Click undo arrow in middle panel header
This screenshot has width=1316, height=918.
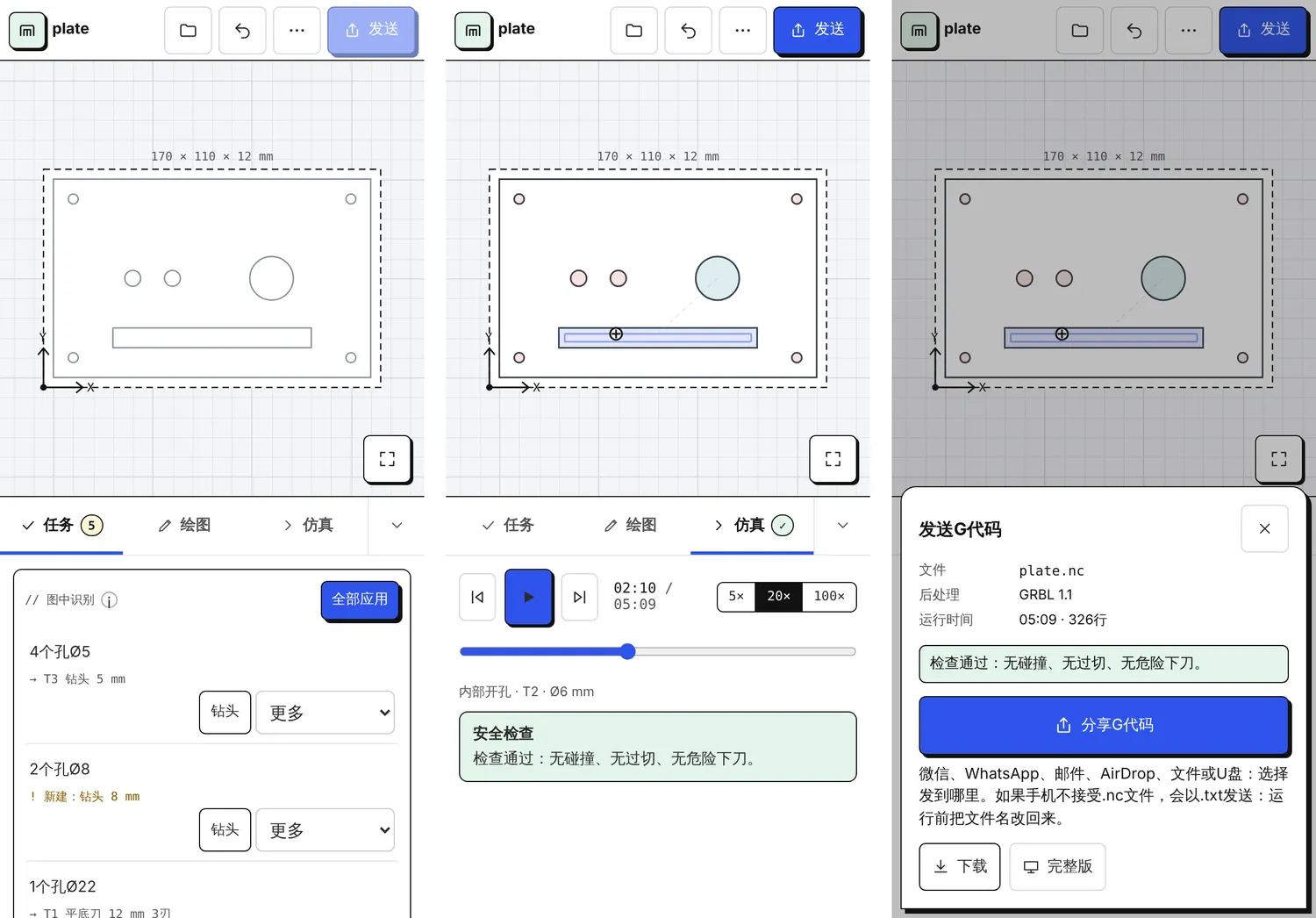(689, 31)
